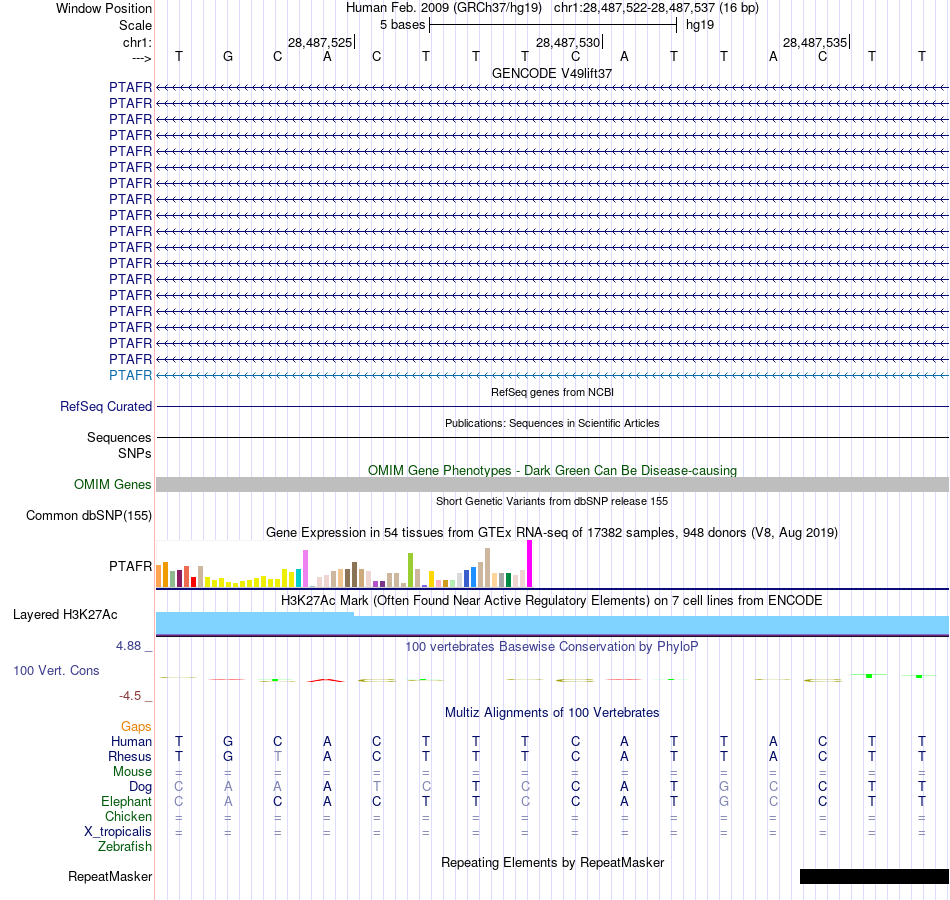Click the Dog species label
950x900 pixels.
click(140, 787)
